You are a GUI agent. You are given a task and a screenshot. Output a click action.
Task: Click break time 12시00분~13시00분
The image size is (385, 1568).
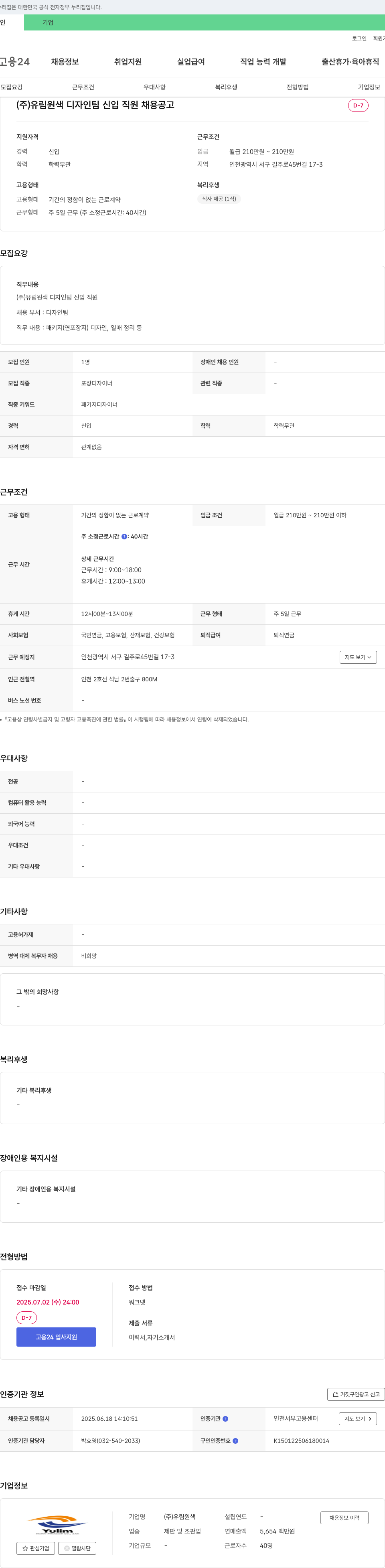click(x=107, y=614)
